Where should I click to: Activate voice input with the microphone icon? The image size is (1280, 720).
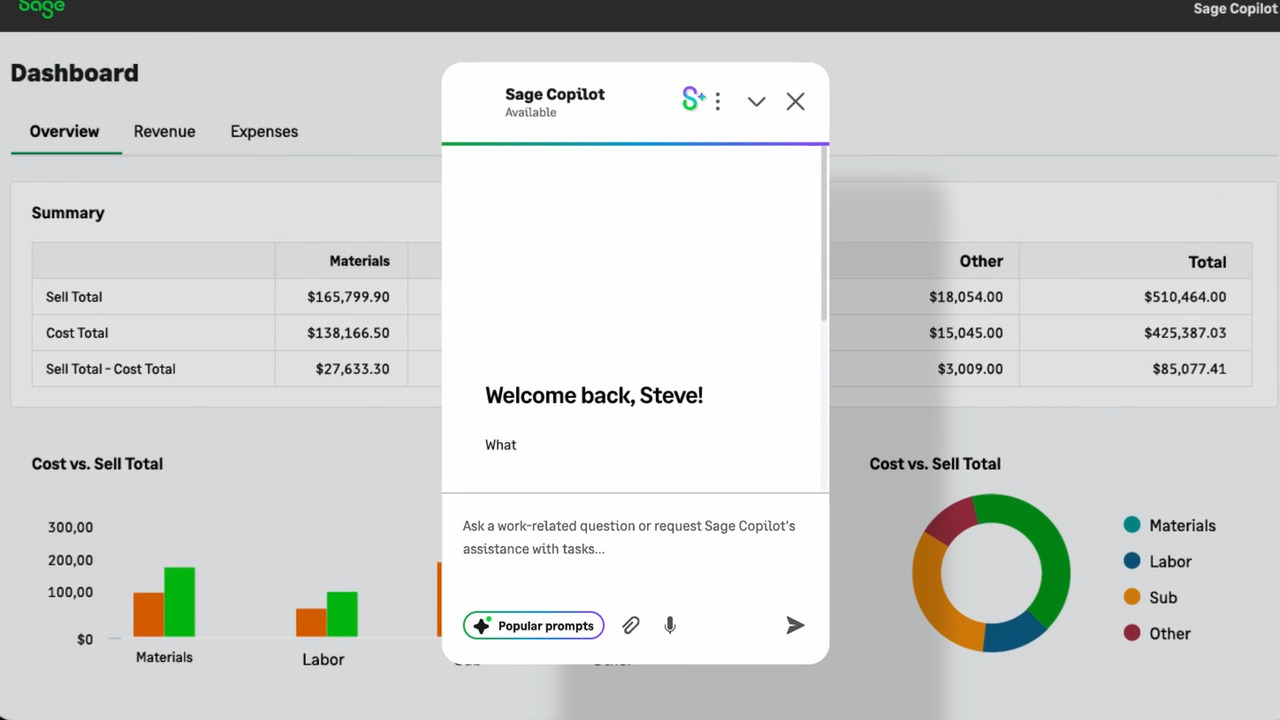tap(670, 626)
